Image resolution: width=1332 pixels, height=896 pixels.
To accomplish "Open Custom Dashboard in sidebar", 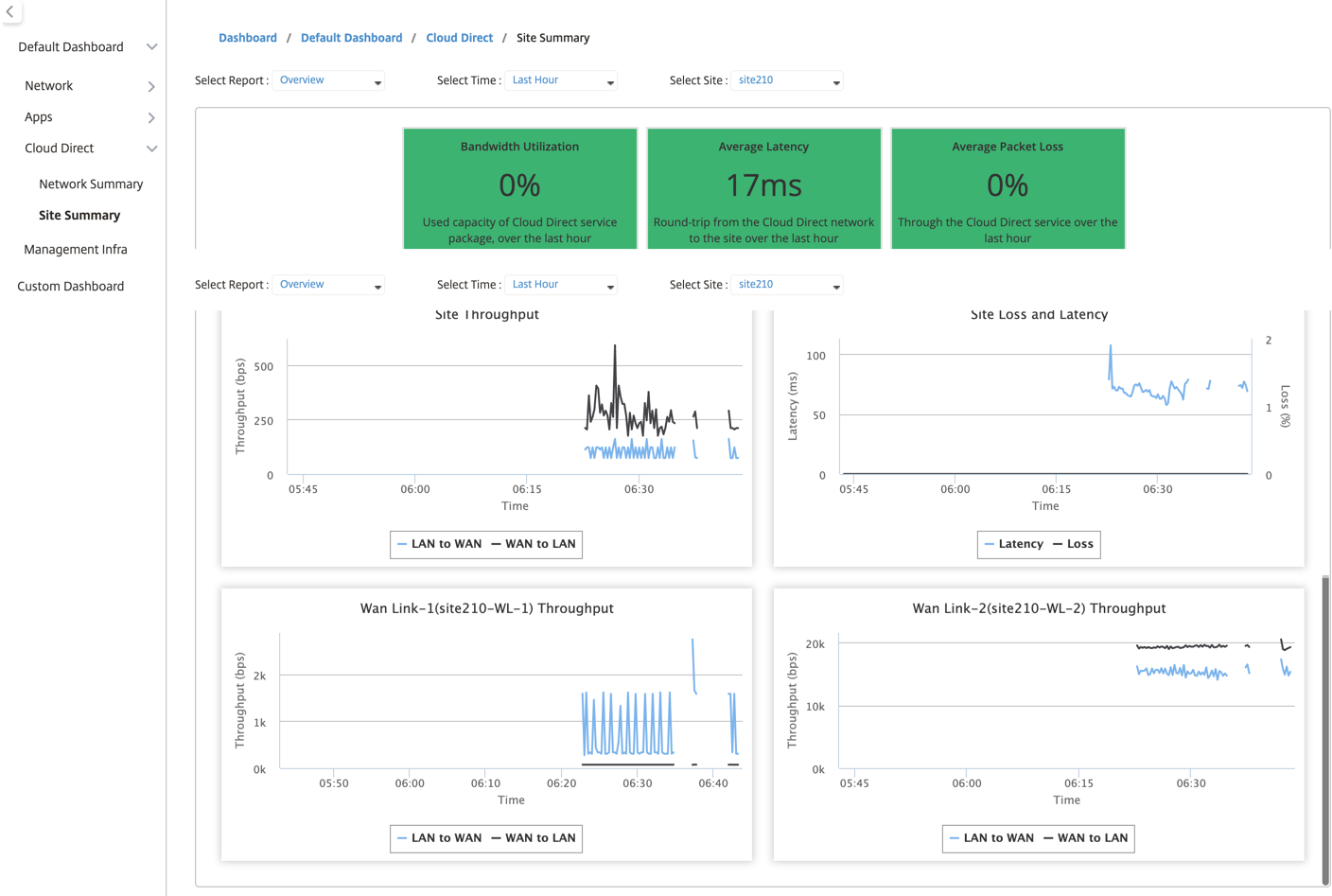I will (x=71, y=287).
